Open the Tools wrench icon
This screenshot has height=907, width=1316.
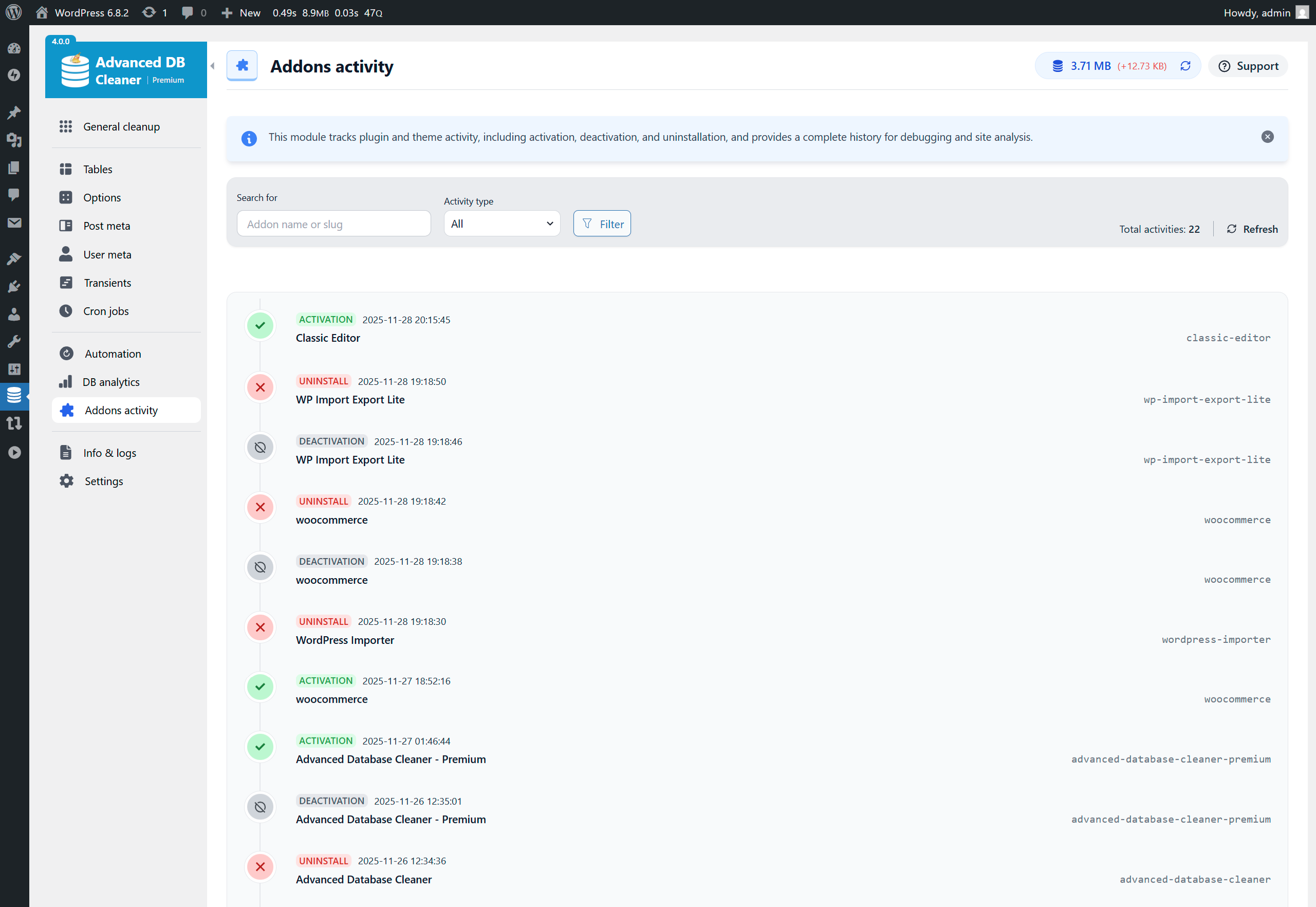pyautogui.click(x=14, y=341)
